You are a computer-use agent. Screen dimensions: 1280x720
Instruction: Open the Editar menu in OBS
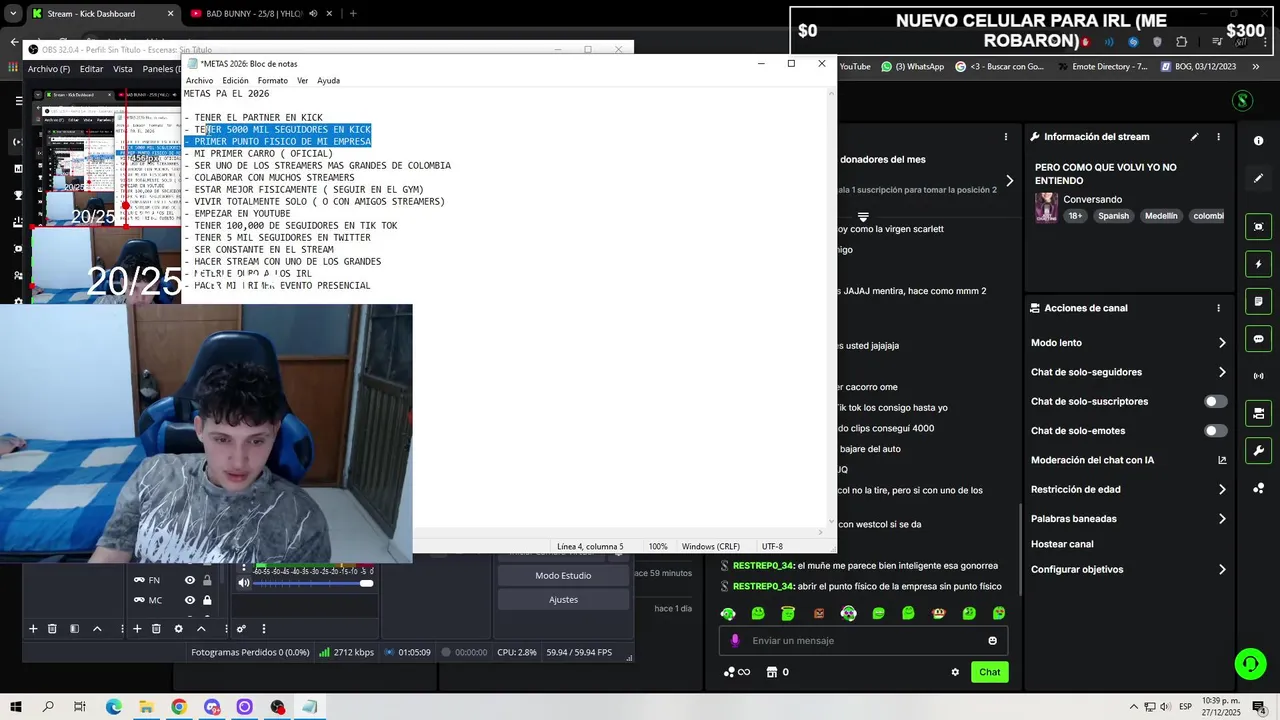coord(91,69)
